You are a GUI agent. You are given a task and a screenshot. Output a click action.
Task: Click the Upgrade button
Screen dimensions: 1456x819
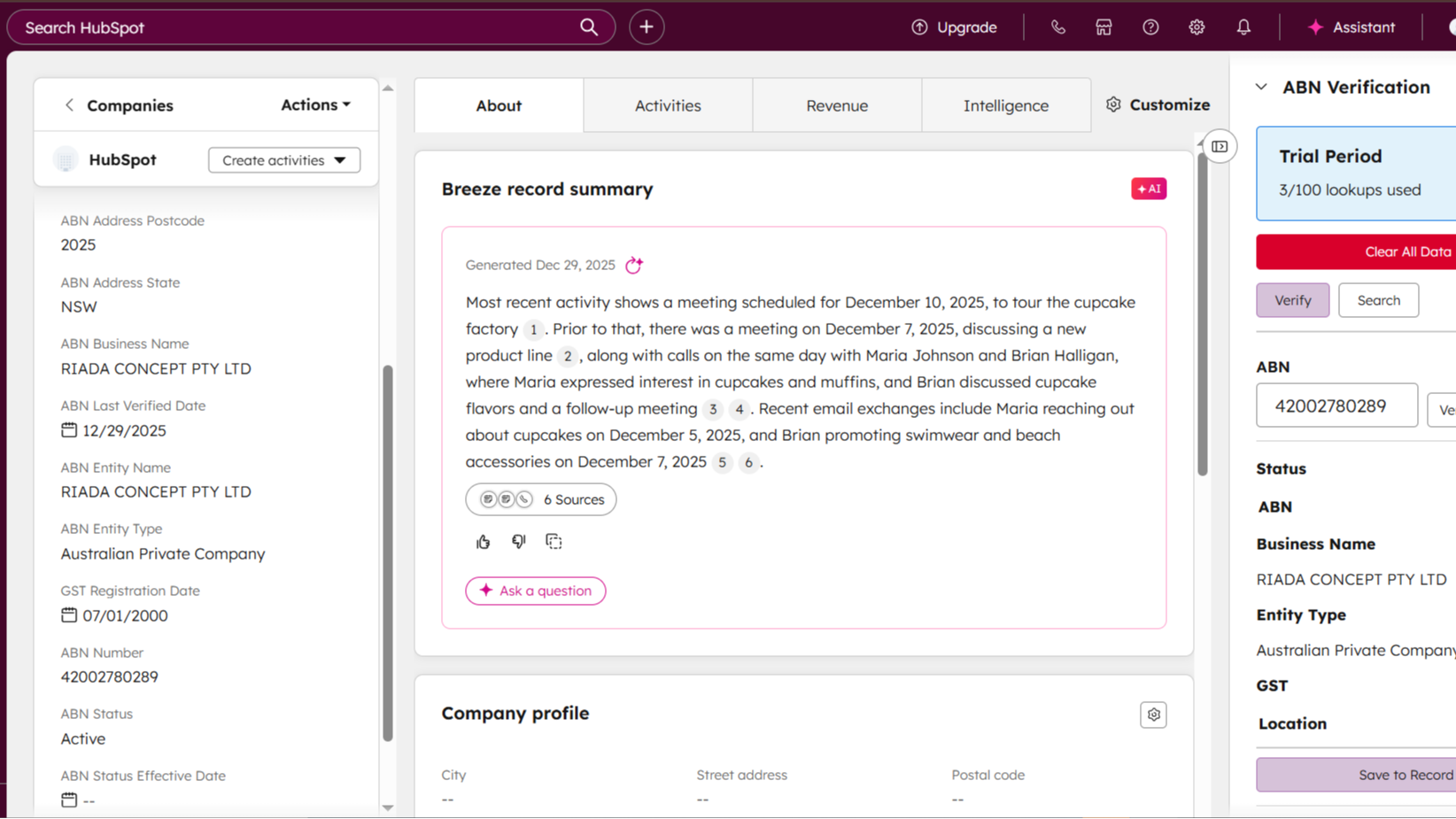(954, 27)
